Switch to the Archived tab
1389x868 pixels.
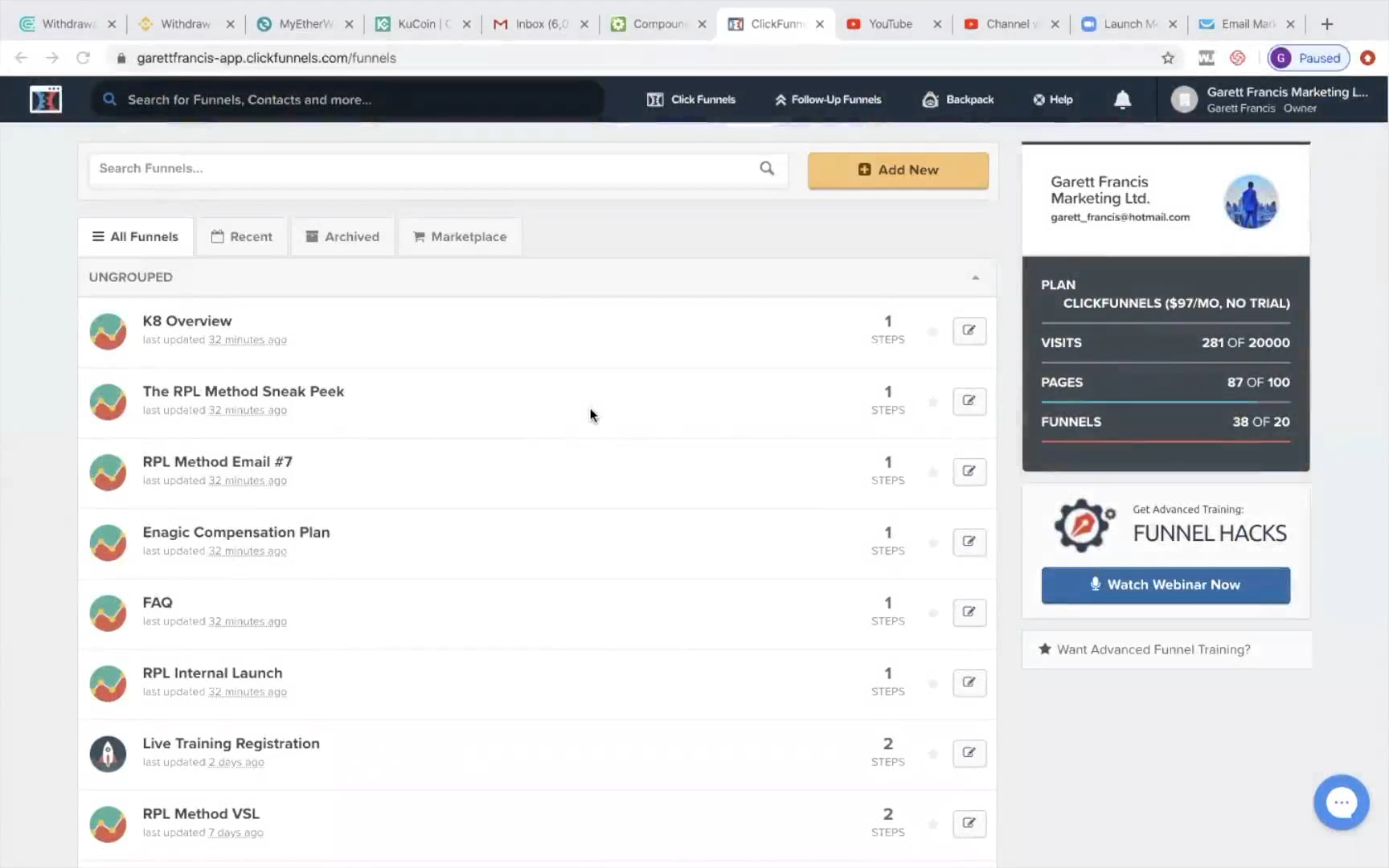pyautogui.click(x=342, y=235)
